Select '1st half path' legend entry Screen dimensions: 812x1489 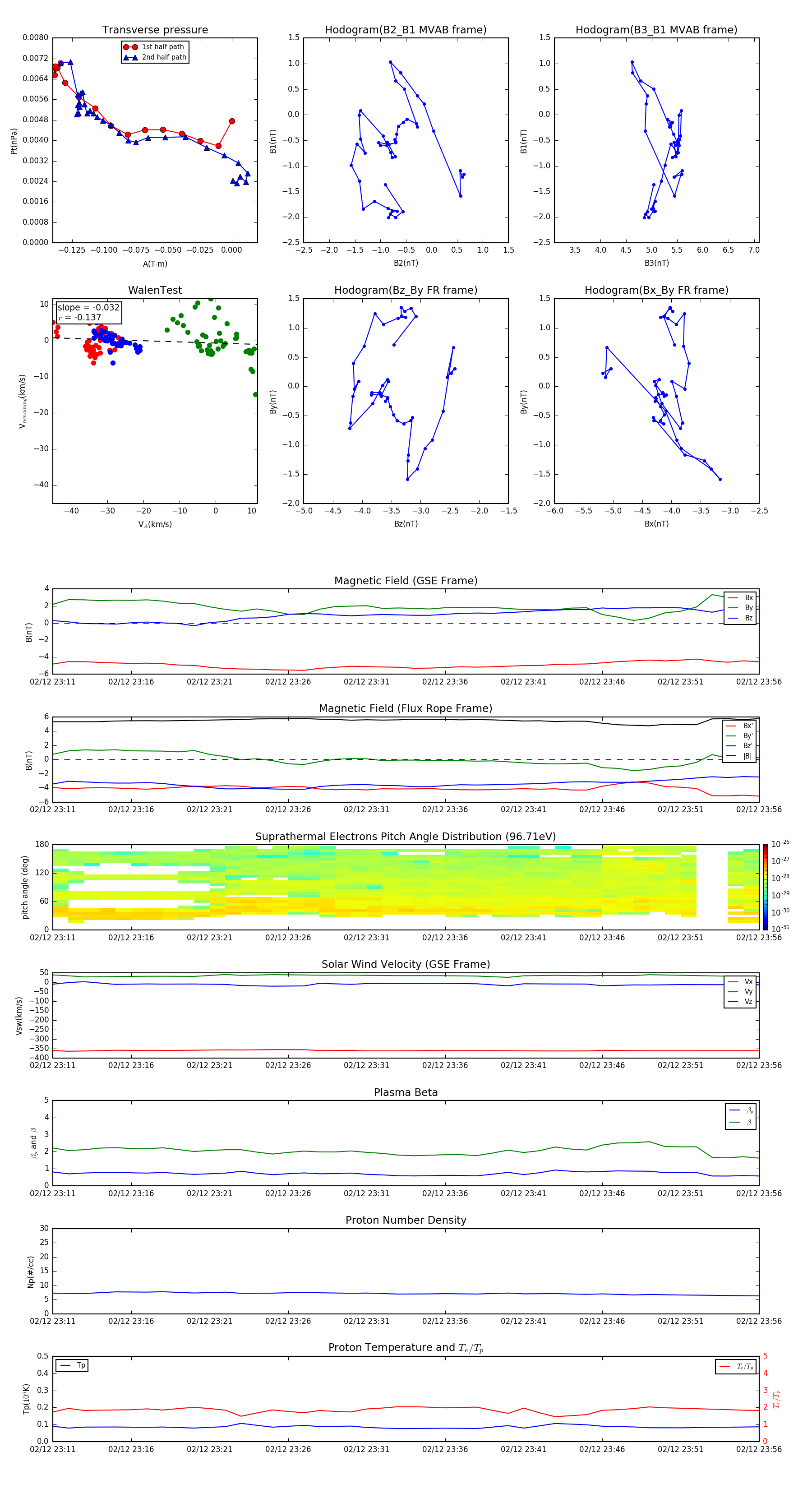154,47
